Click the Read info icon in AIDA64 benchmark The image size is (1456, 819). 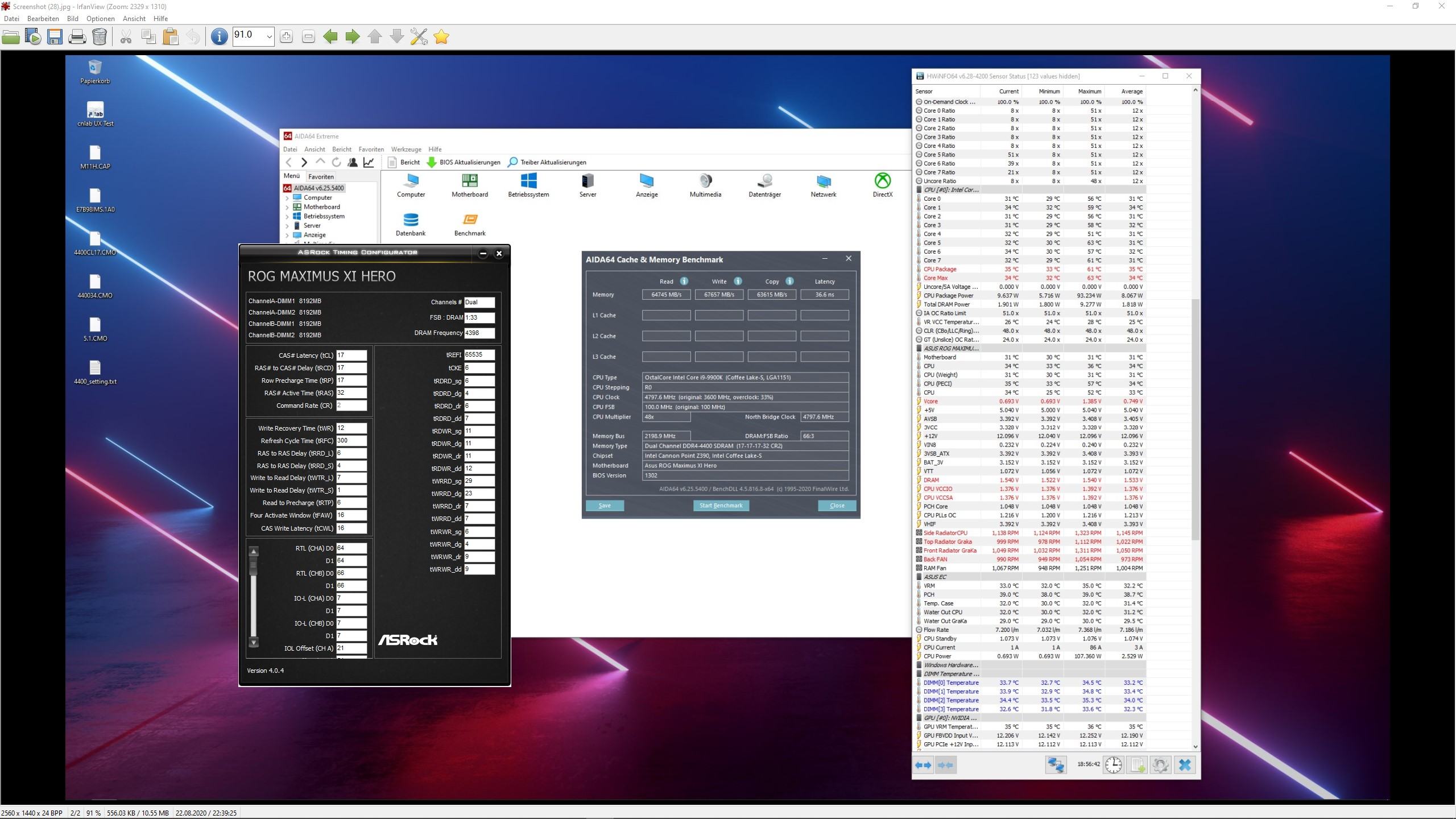coord(684,281)
